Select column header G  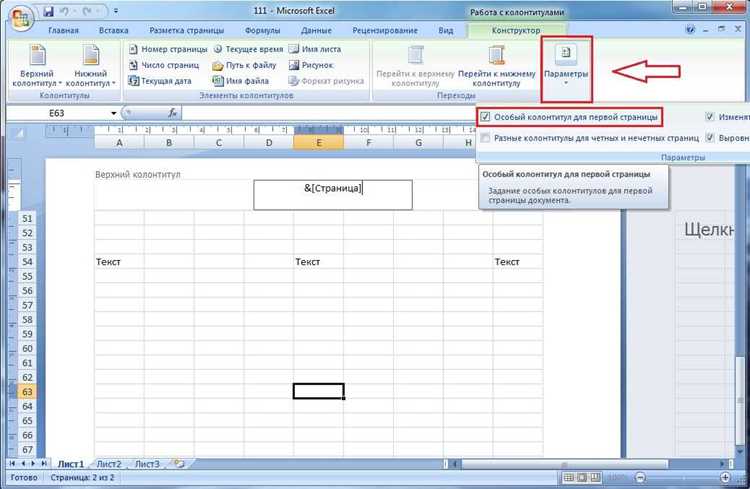click(419, 143)
